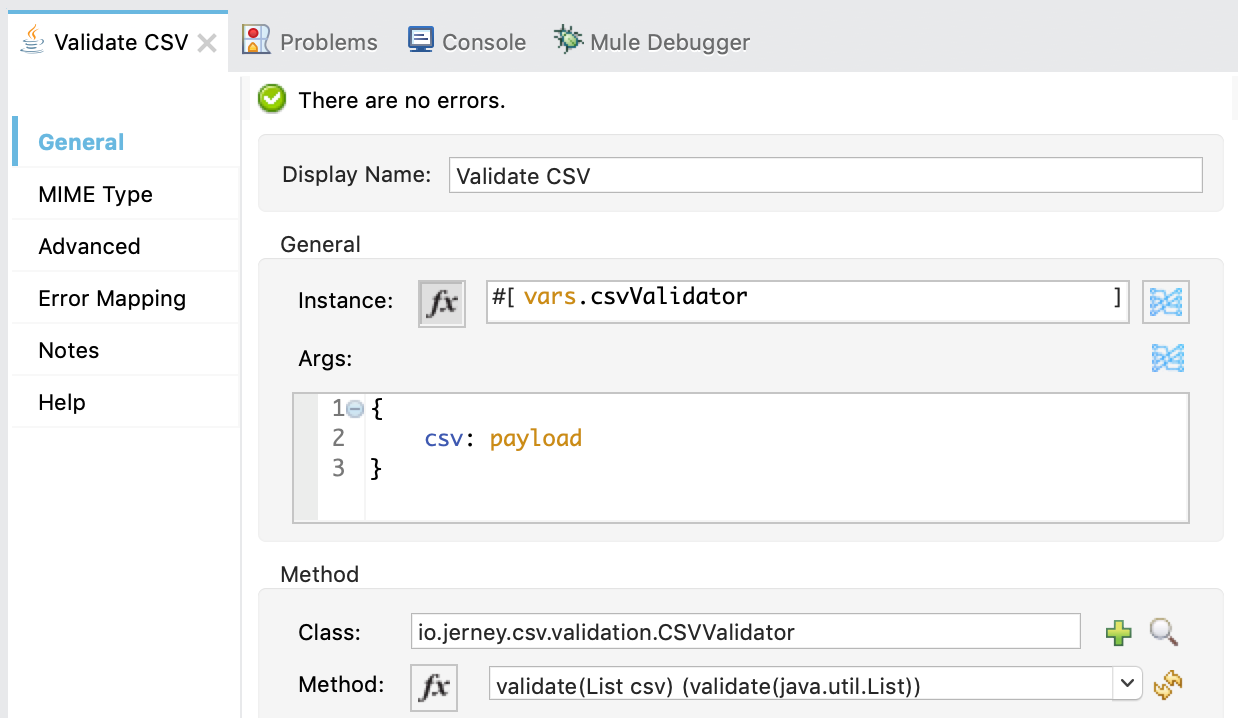Viewport: 1238px width, 718px height.
Task: Open the Help section
Action: coord(62,402)
